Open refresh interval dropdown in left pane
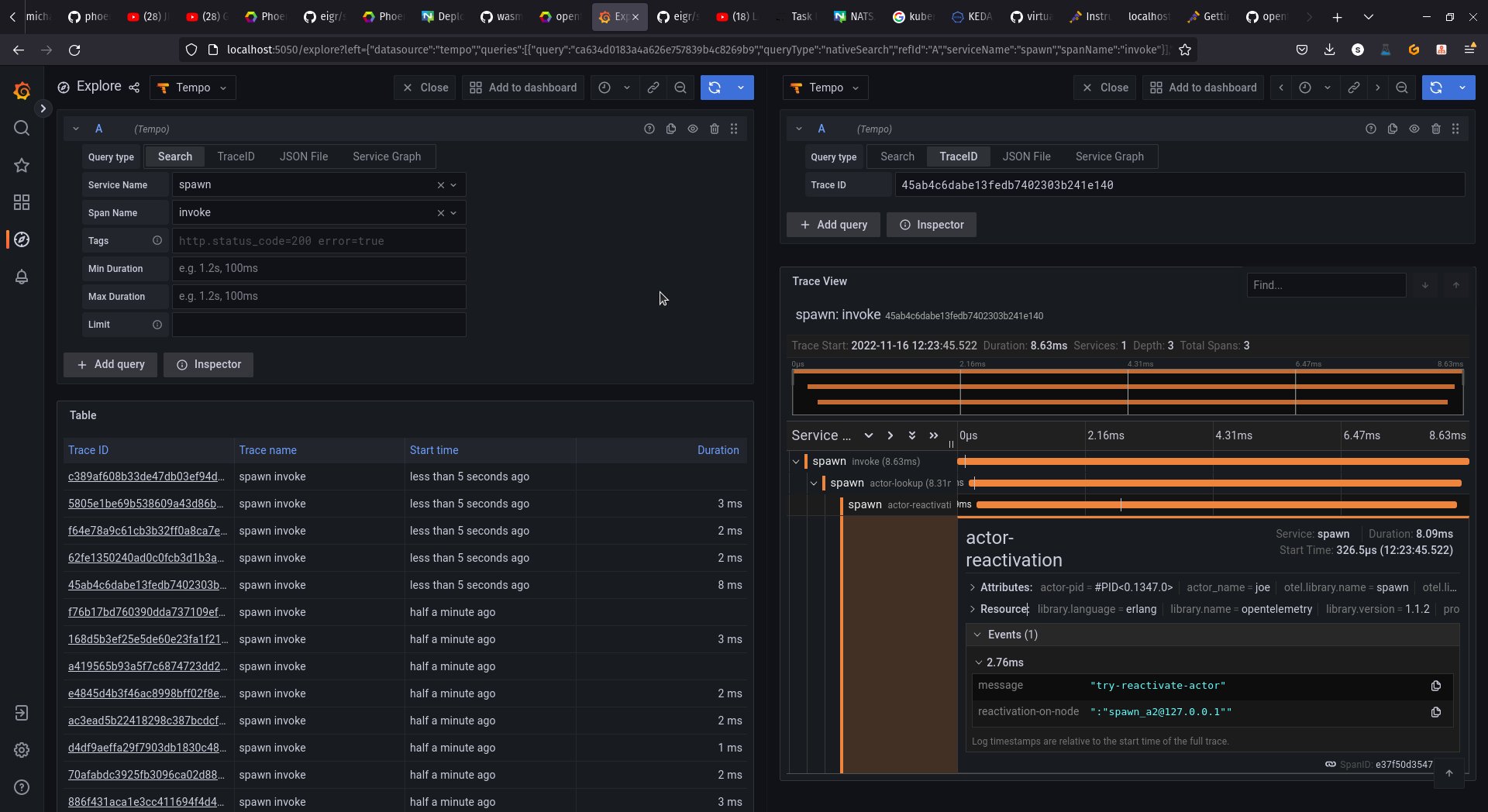This screenshot has width=1488, height=812. pos(741,88)
